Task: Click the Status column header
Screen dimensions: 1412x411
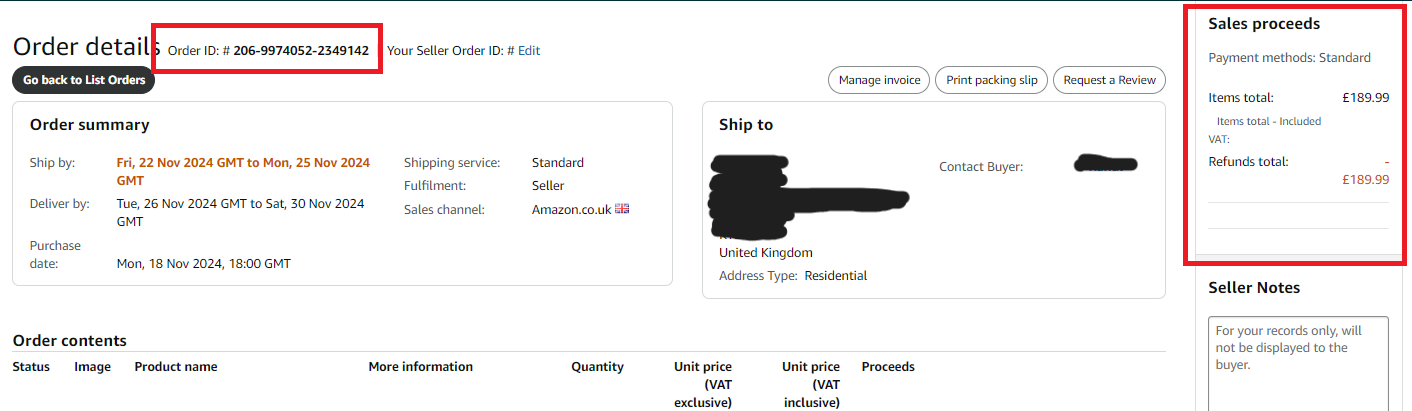Action: (31, 367)
